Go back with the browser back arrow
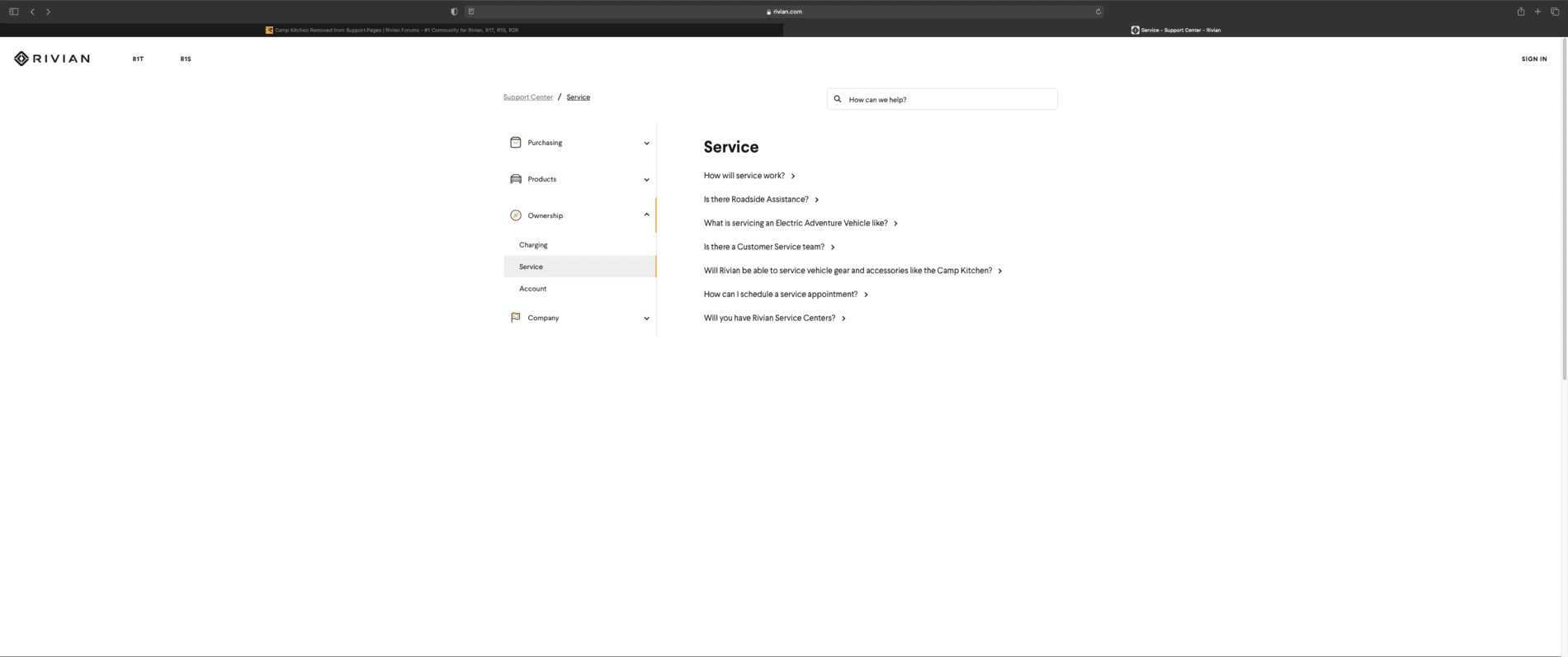Screen dimensions: 1568x657 (32, 12)
